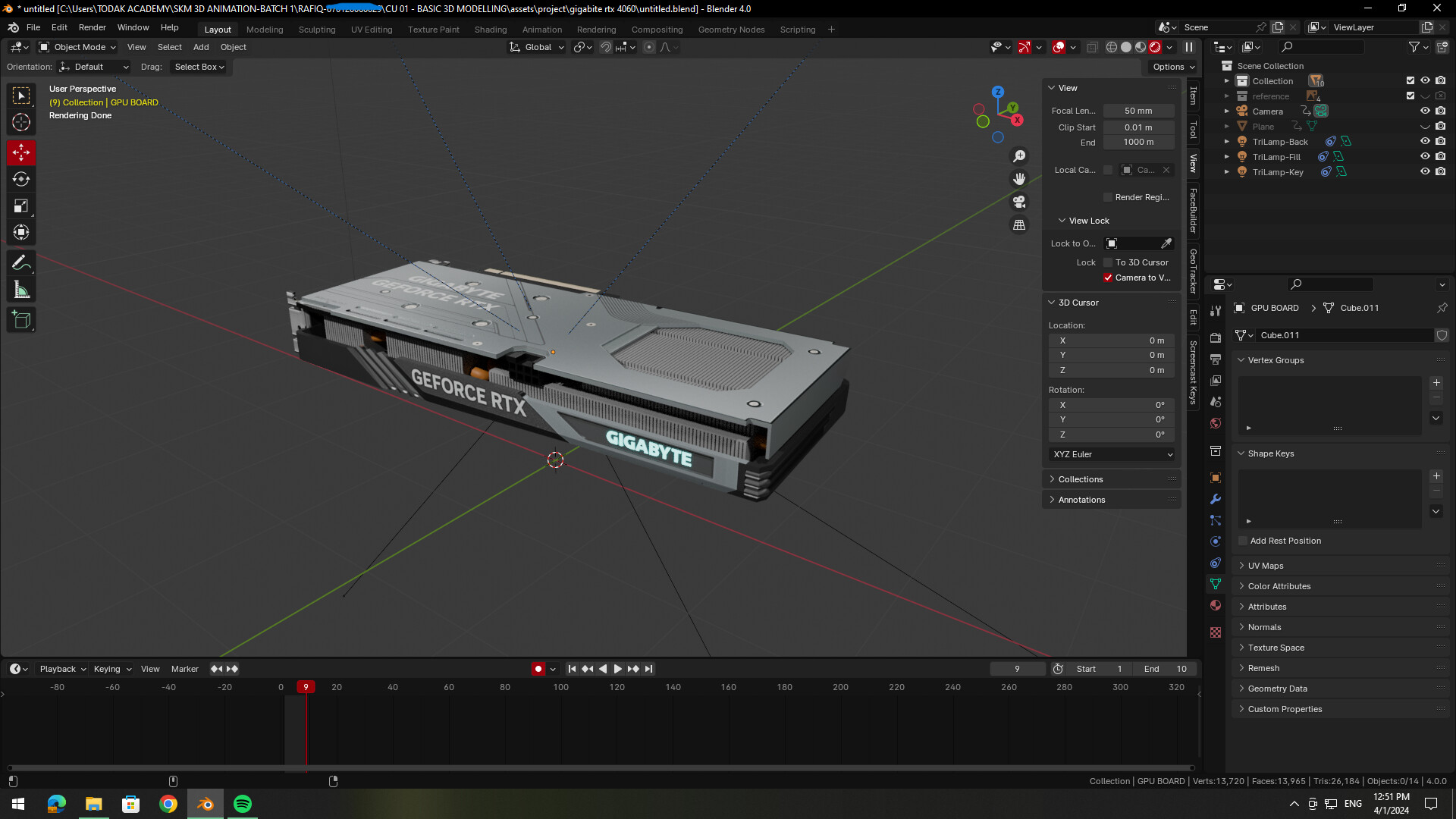
Task: Select the Annotate tool
Action: pos(21,262)
